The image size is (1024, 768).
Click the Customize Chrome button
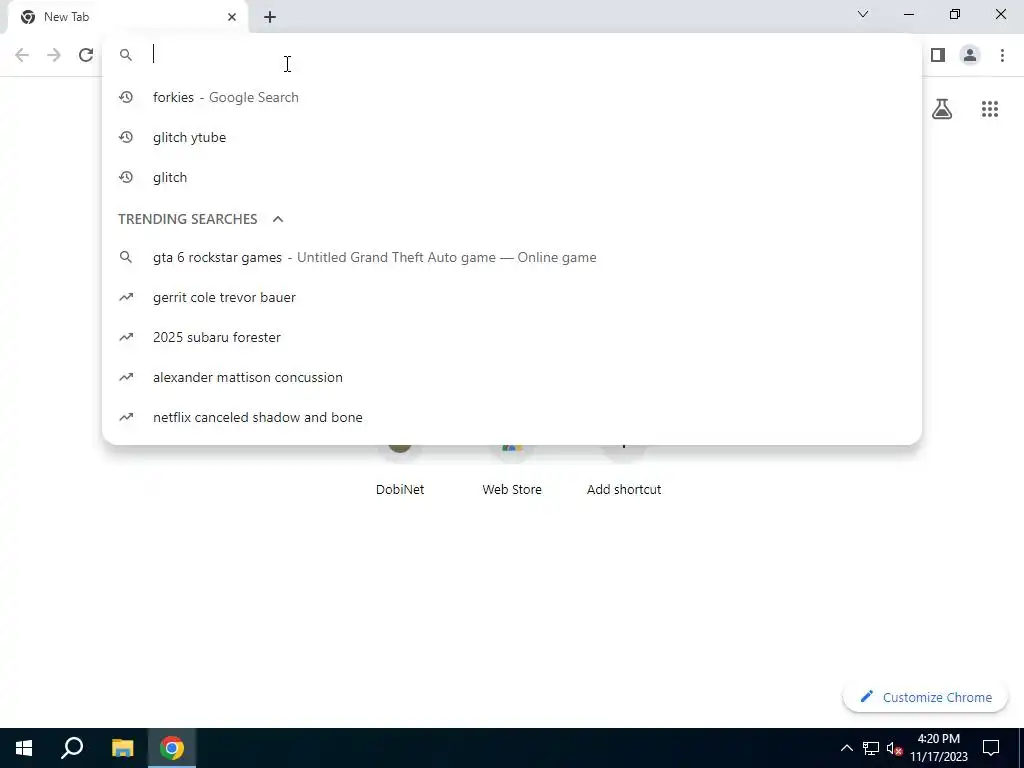point(925,697)
